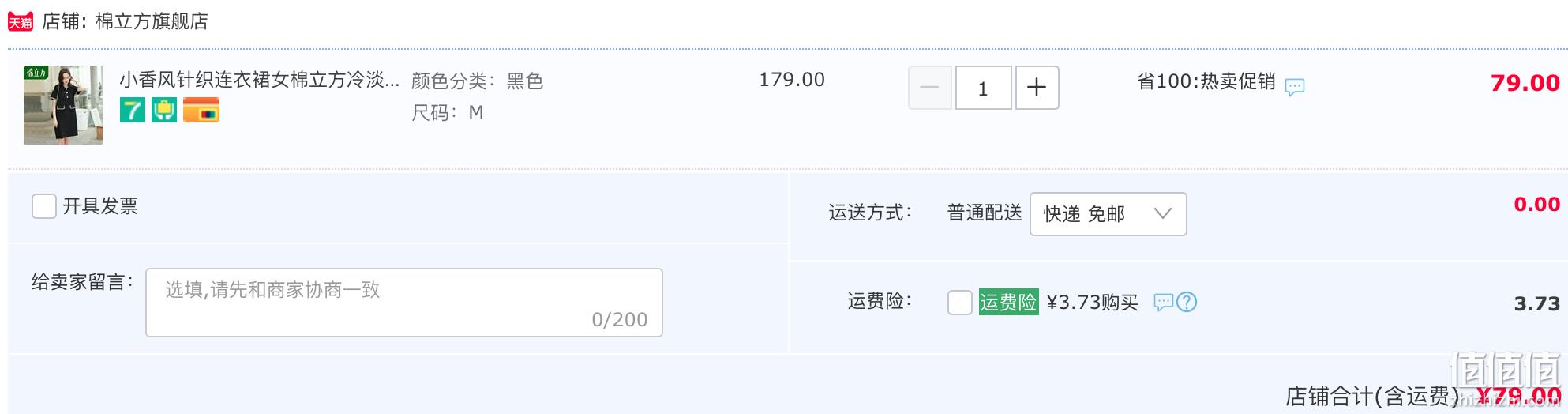Click the green 运费险 badge

tap(1008, 302)
